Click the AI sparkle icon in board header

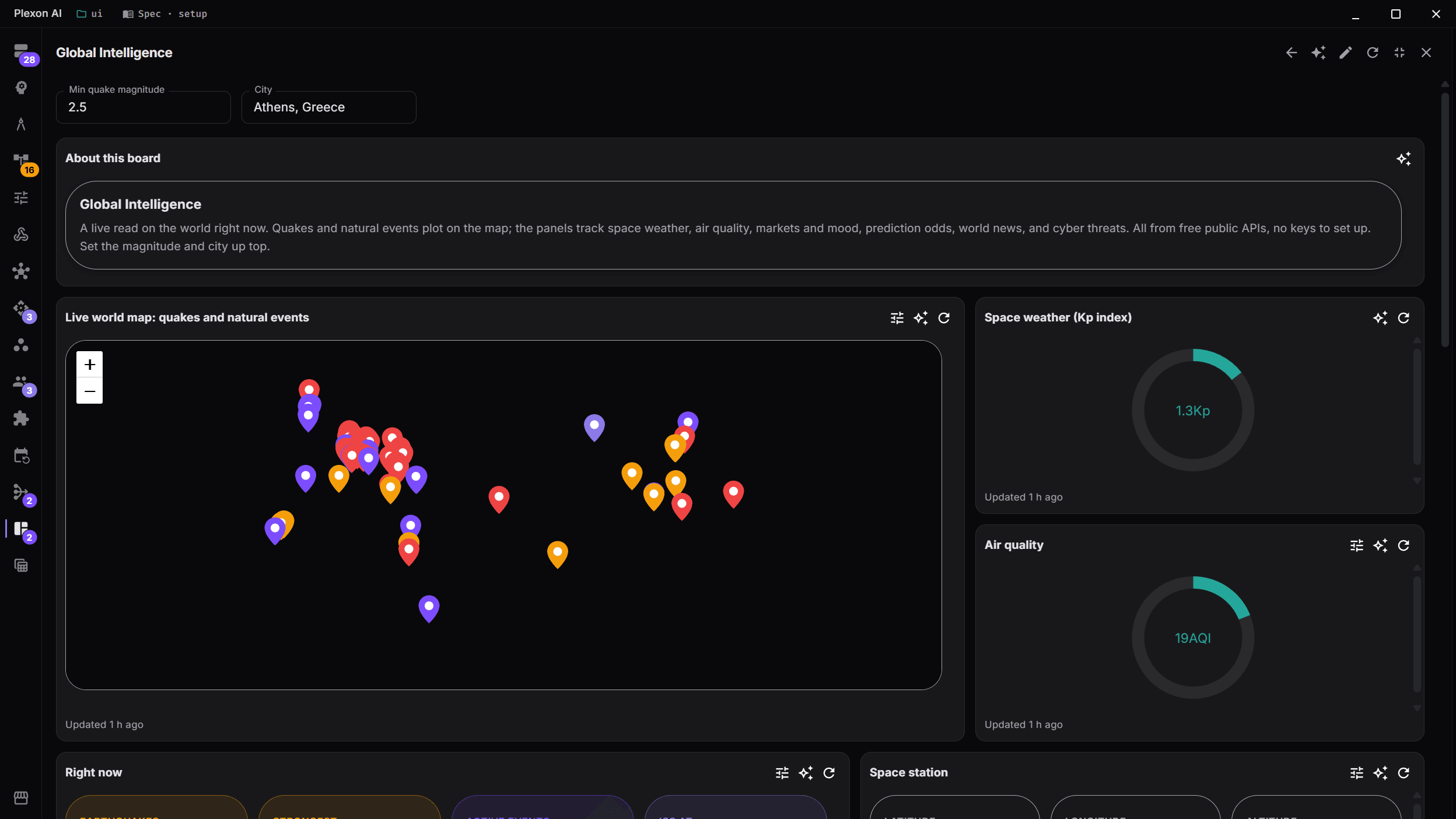(x=1318, y=52)
